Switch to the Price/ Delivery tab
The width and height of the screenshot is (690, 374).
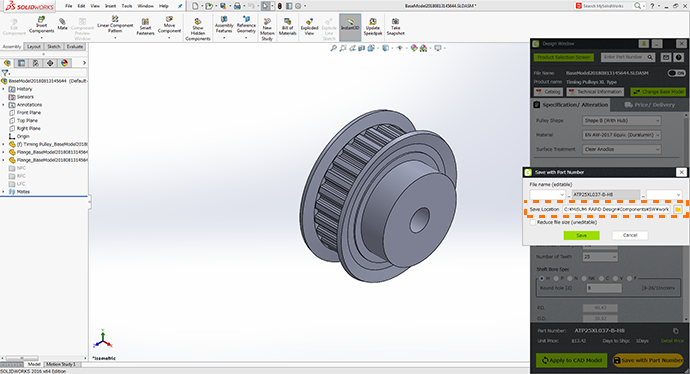[650, 105]
